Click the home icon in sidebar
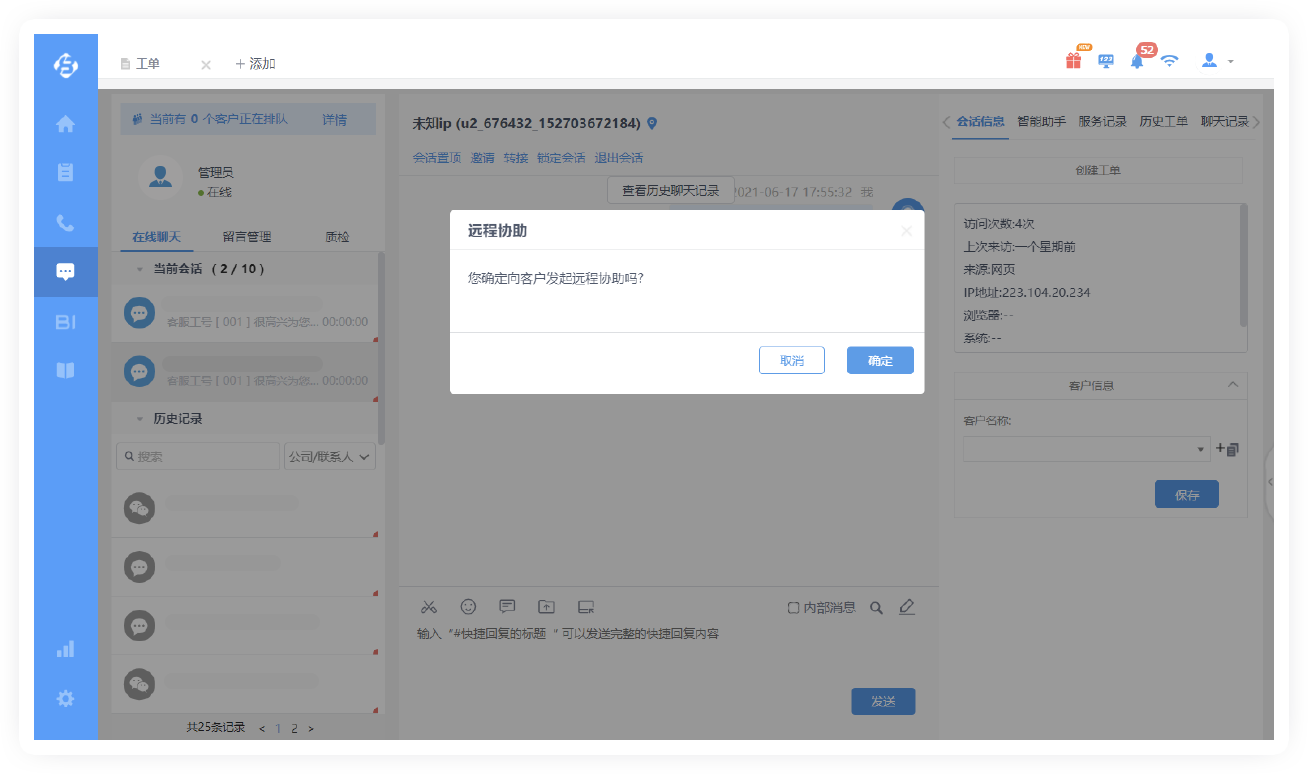This screenshot has width=1308, height=774. pyautogui.click(x=65, y=124)
